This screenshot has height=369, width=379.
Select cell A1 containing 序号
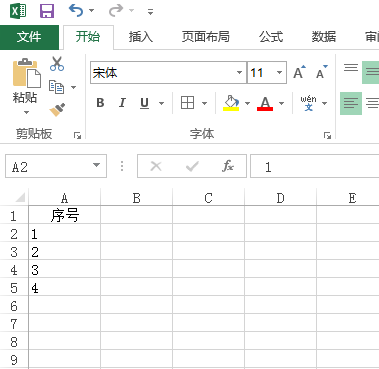[65, 215]
